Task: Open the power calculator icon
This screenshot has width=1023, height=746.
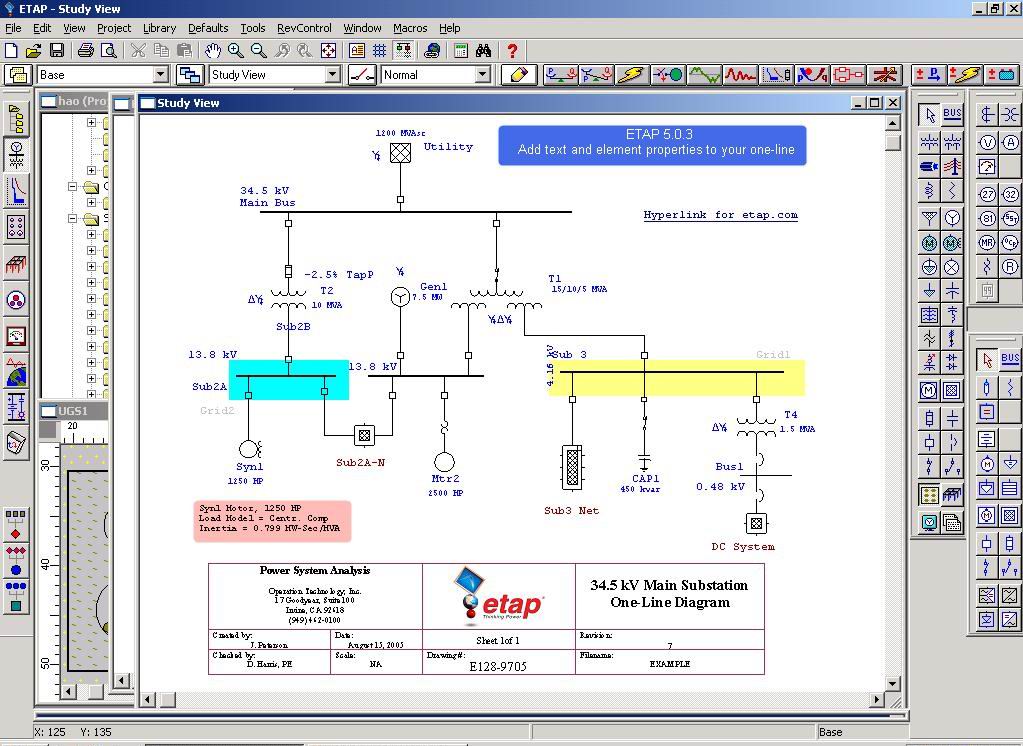Action: pyautogui.click(x=461, y=50)
